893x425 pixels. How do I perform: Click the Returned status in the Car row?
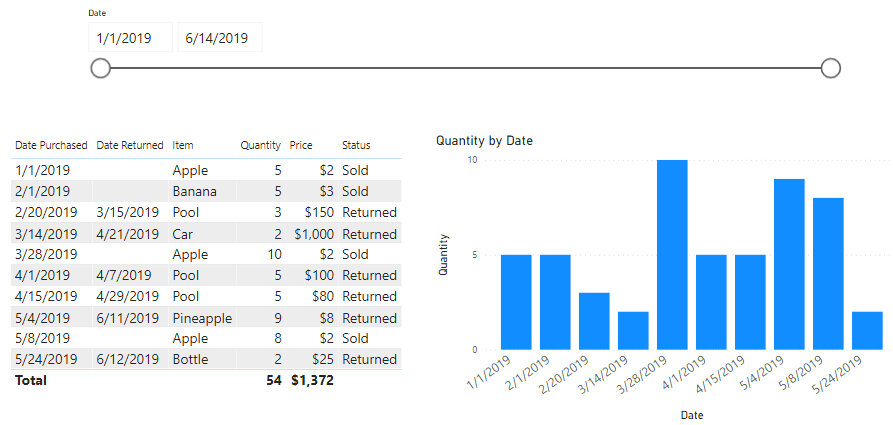(369, 234)
